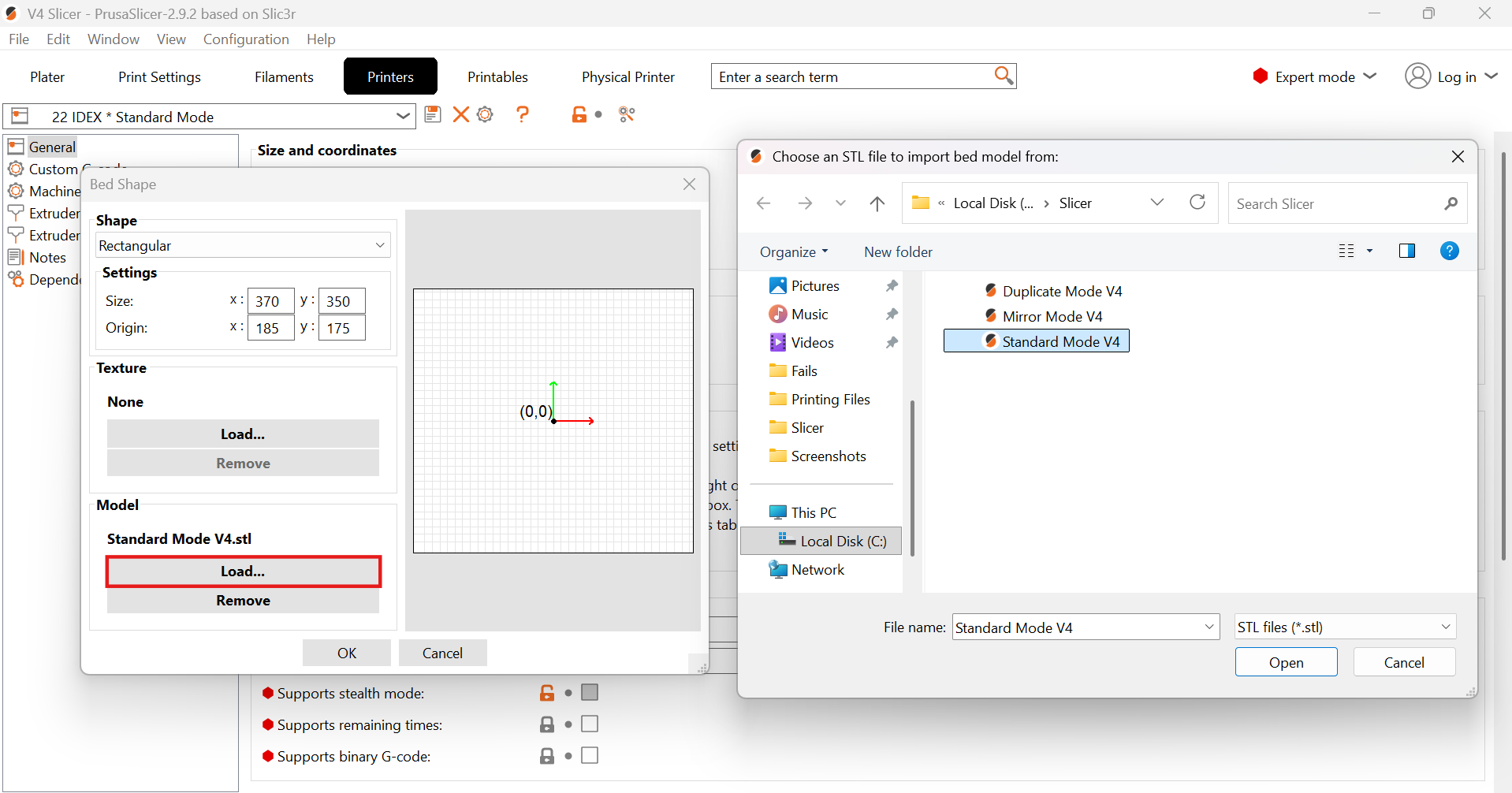
Task: Open the Window menu
Action: tap(114, 39)
